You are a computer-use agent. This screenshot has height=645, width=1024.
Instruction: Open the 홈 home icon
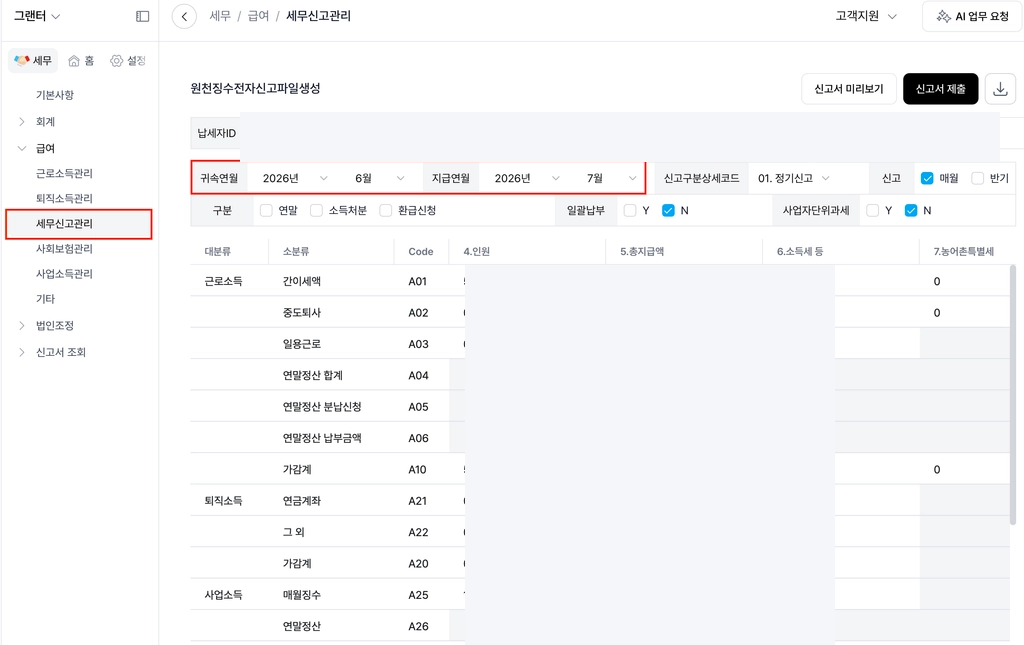(x=74, y=61)
